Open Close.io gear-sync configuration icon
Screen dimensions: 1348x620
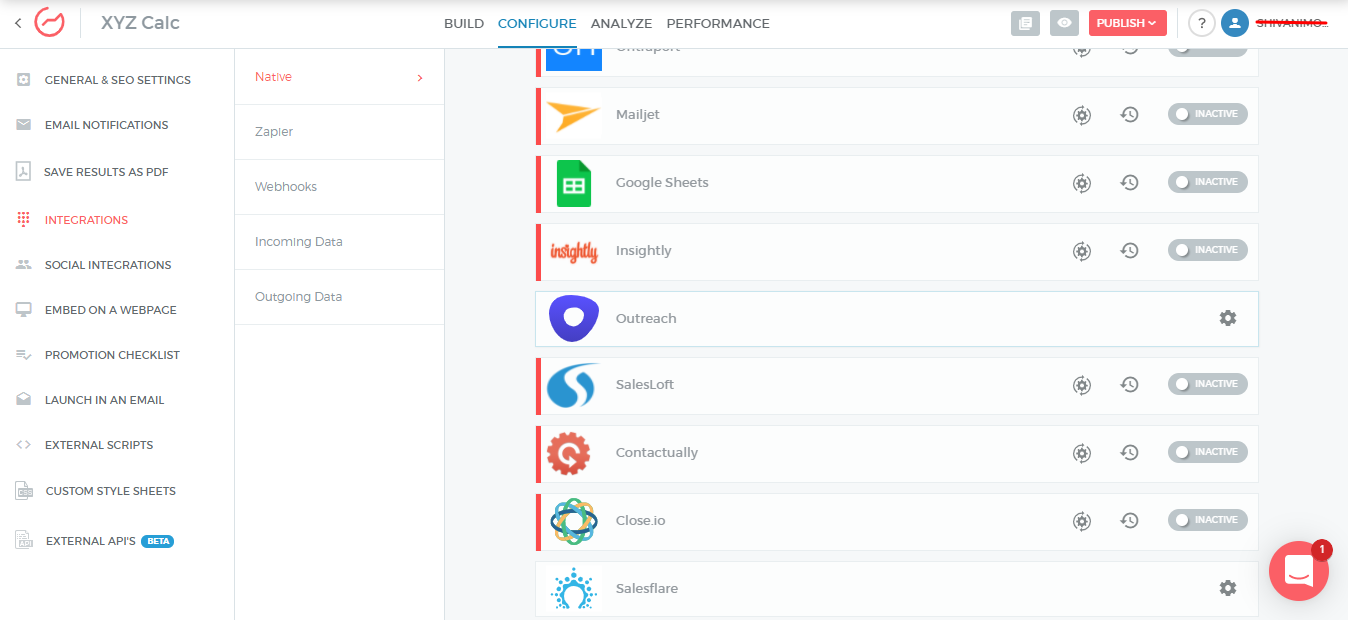(1082, 521)
